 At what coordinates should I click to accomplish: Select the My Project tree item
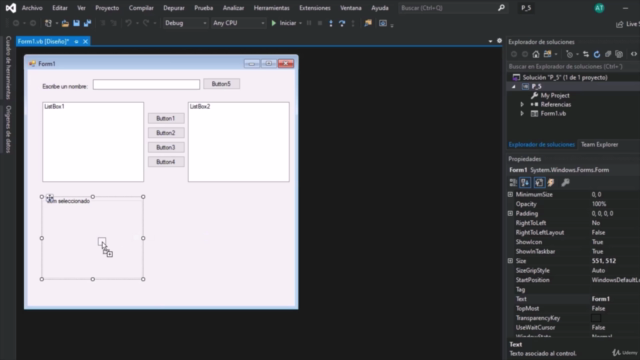555,96
